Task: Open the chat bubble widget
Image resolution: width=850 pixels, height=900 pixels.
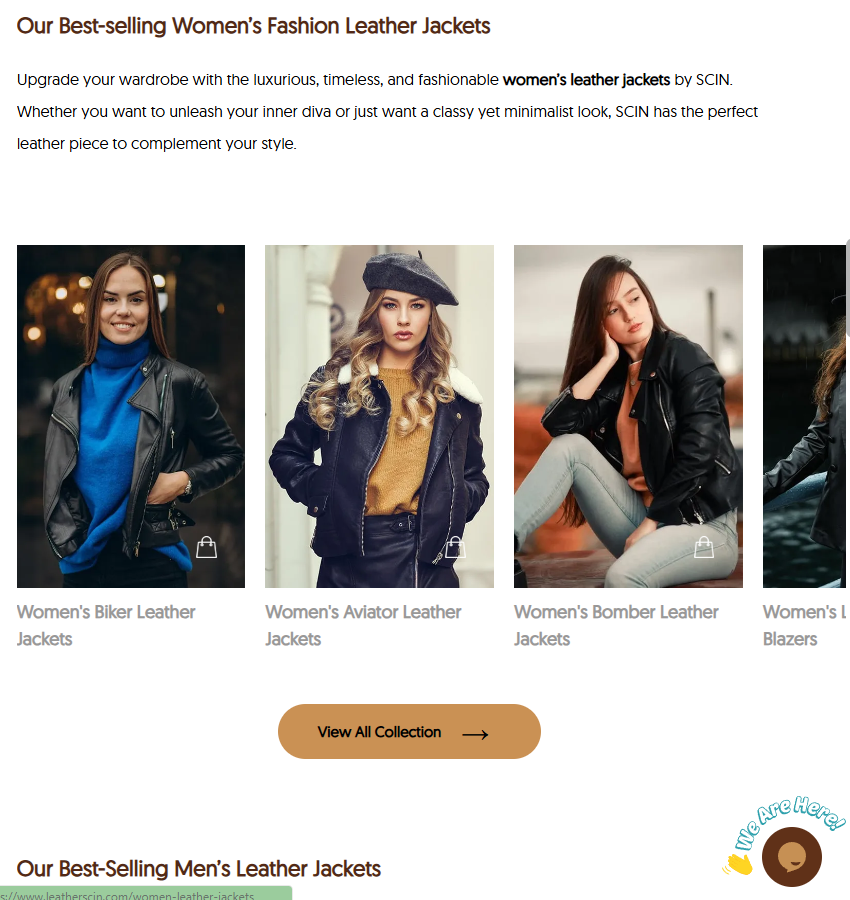Action: (791, 857)
